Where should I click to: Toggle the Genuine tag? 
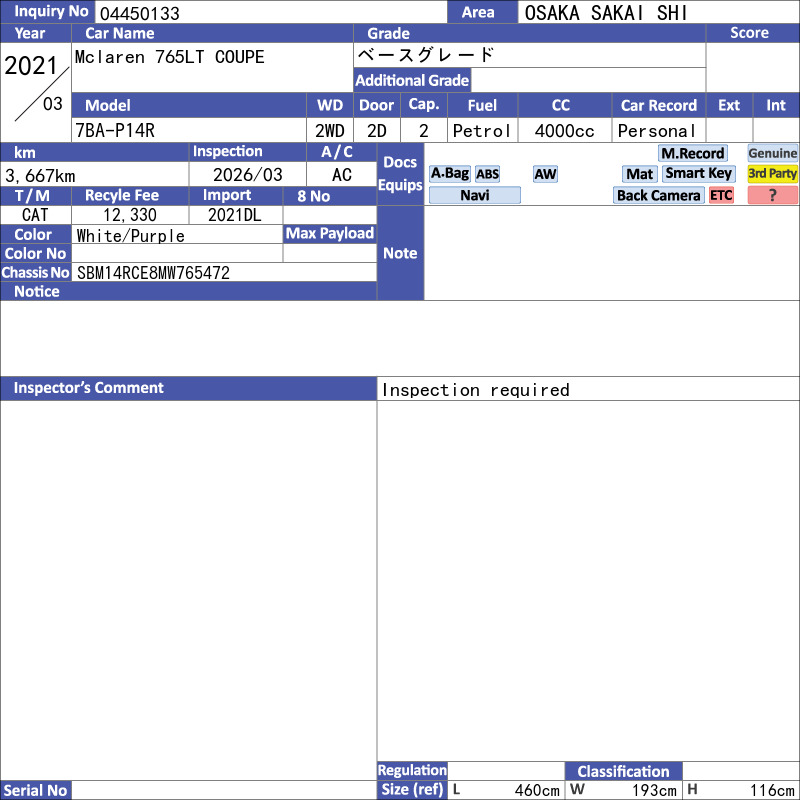click(x=772, y=153)
